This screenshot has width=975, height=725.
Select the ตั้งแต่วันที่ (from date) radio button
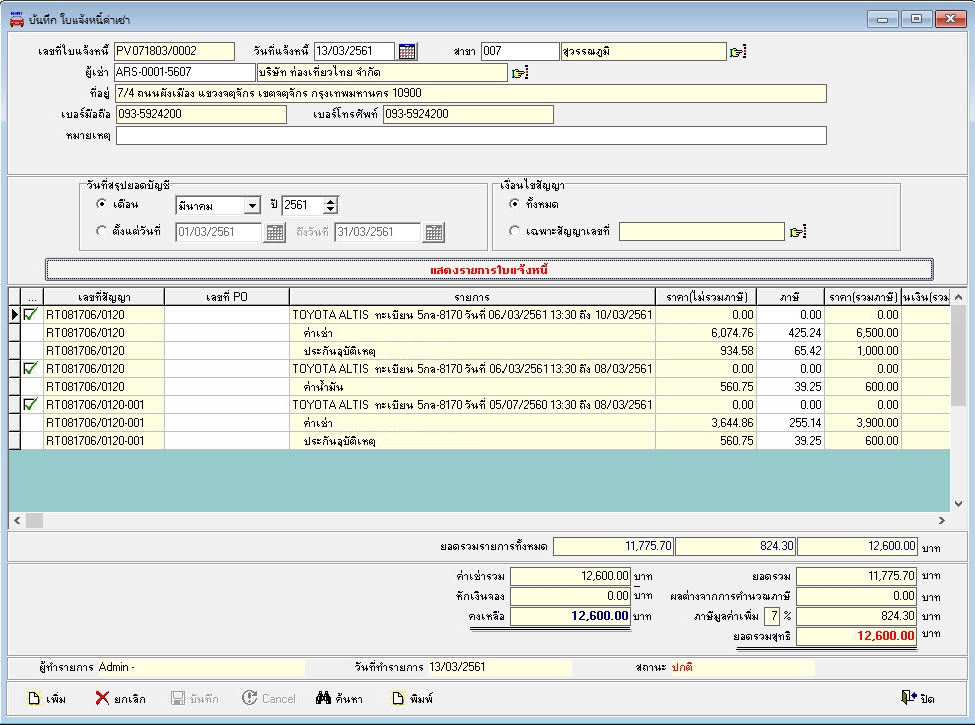101,231
